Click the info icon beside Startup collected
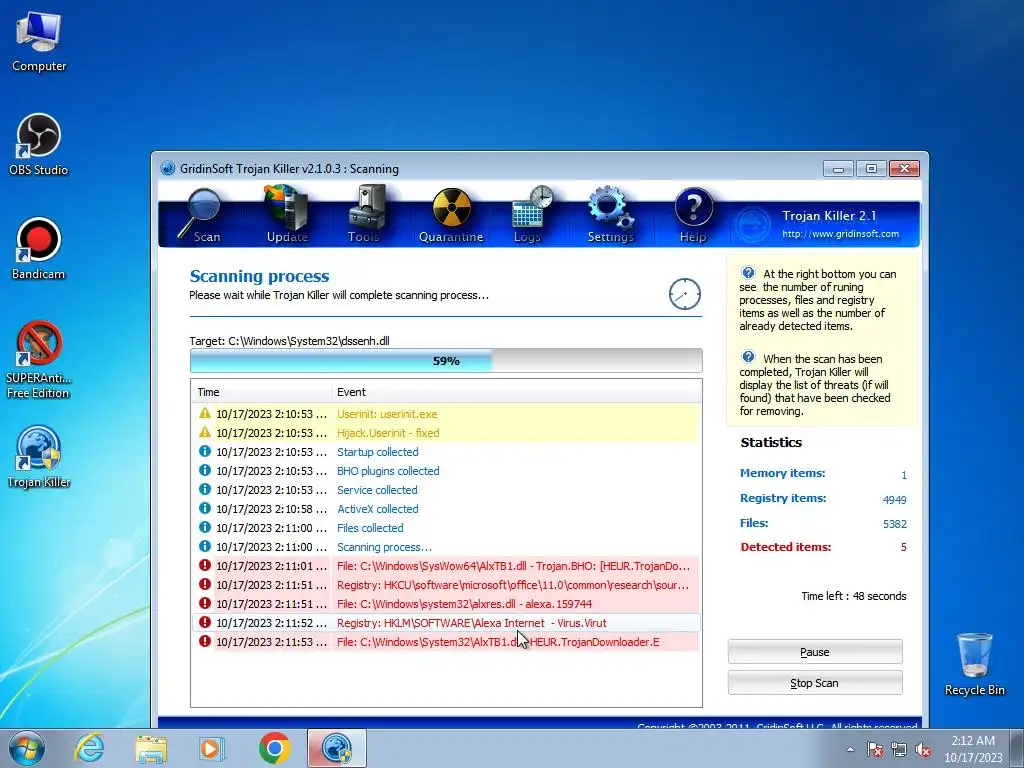1024x768 pixels. (205, 451)
